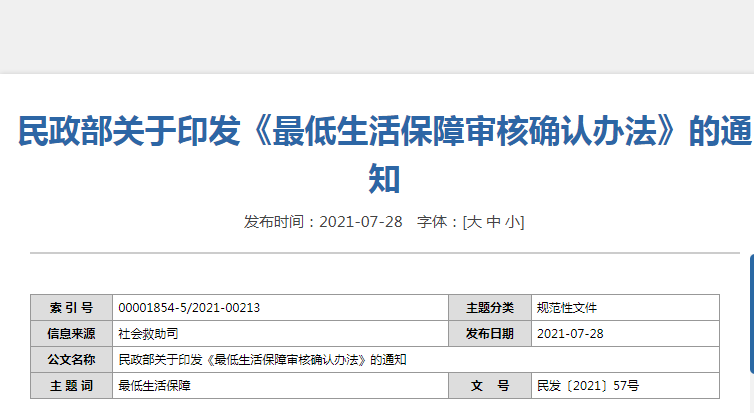Set font size to 中 (medium)

[493, 222]
